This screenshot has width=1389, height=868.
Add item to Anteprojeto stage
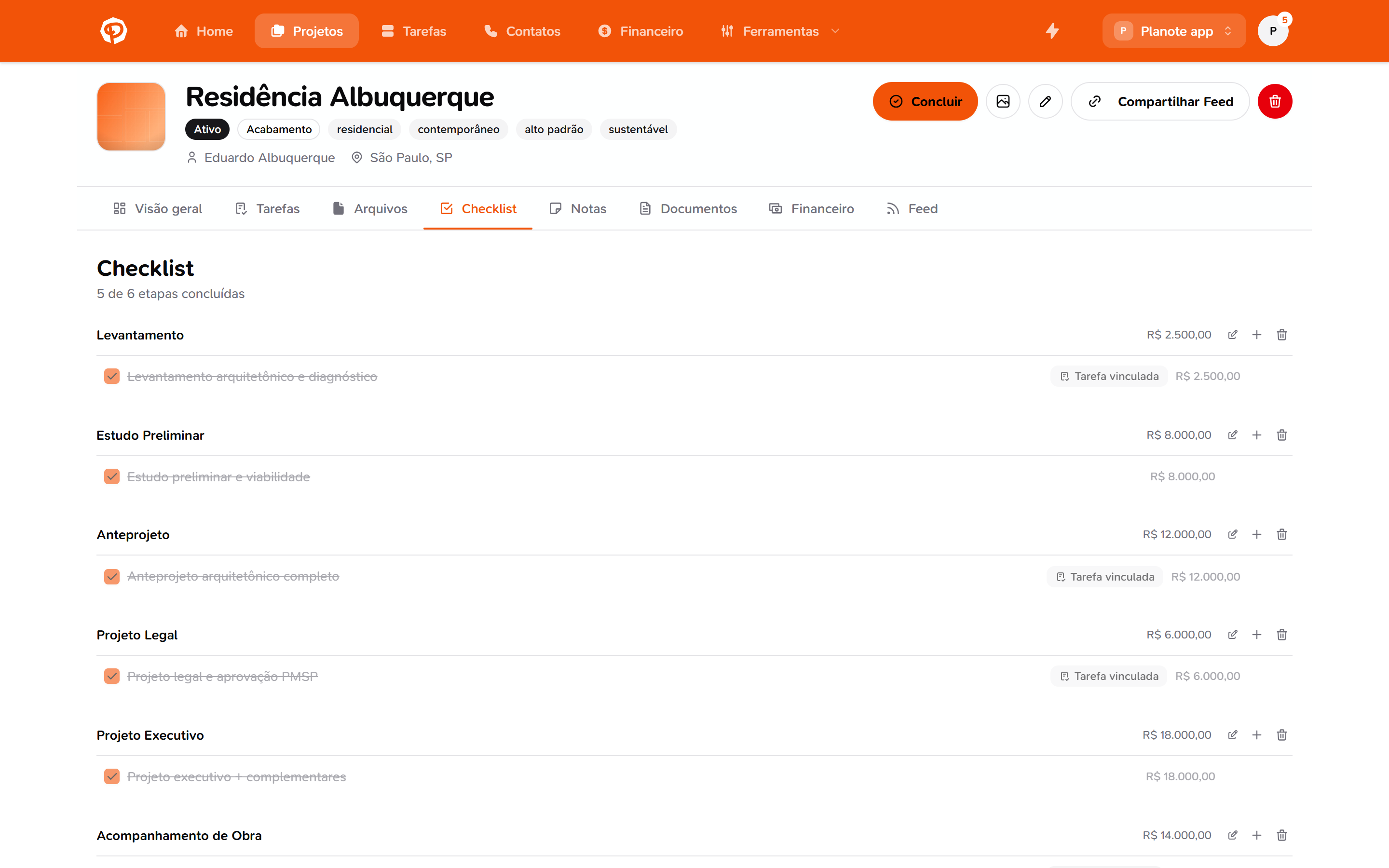(1257, 534)
